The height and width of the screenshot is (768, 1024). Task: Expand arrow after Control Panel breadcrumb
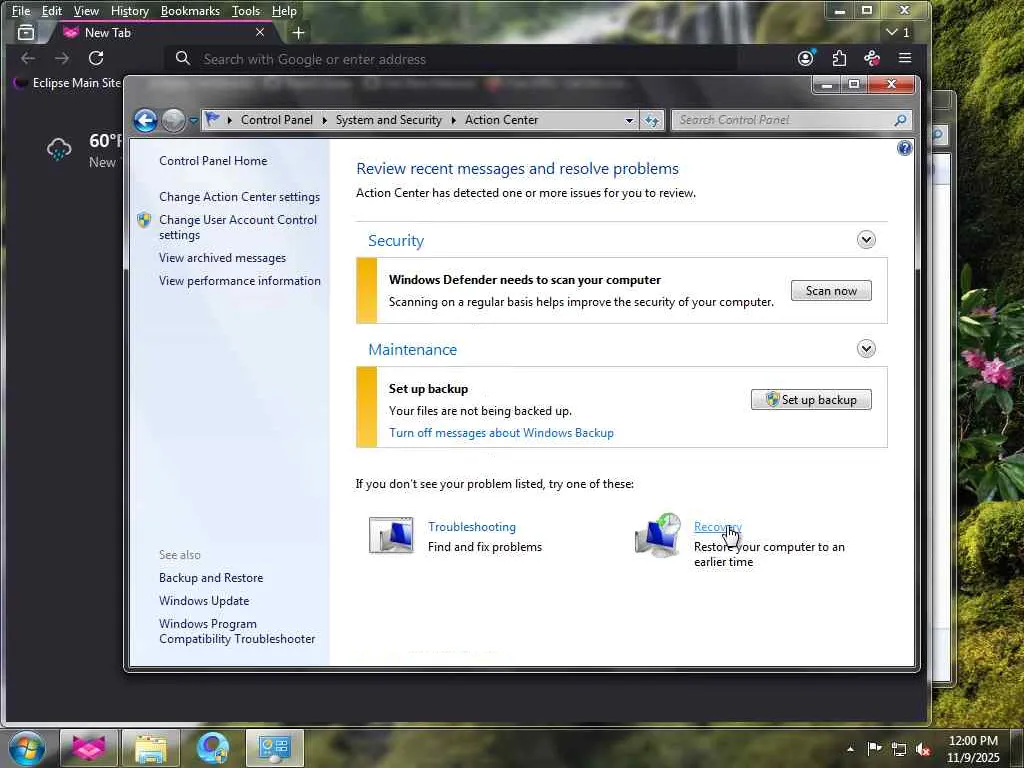324,120
